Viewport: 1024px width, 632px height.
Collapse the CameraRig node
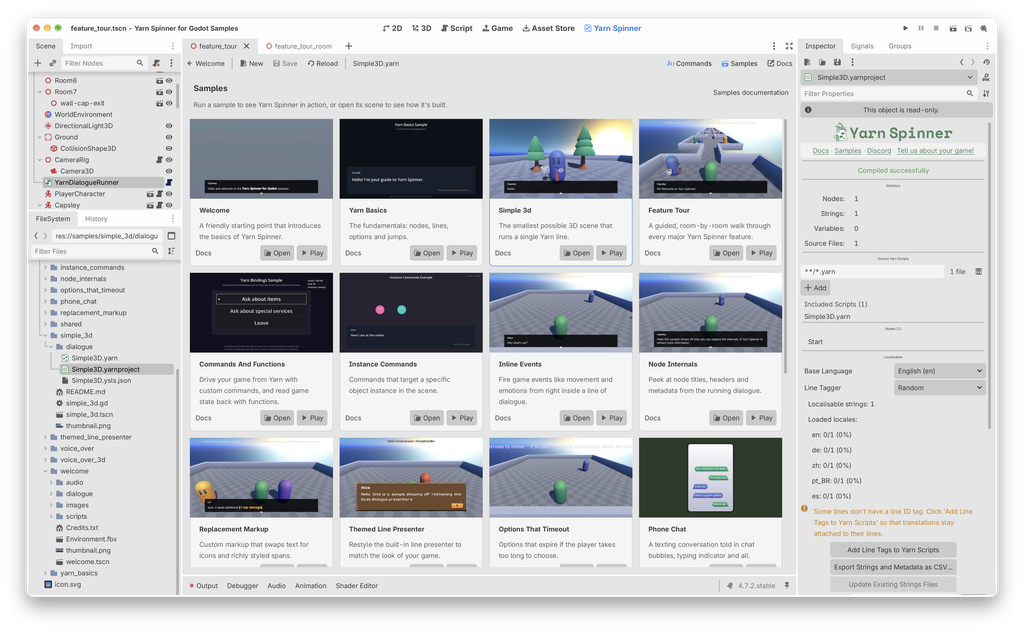point(40,160)
